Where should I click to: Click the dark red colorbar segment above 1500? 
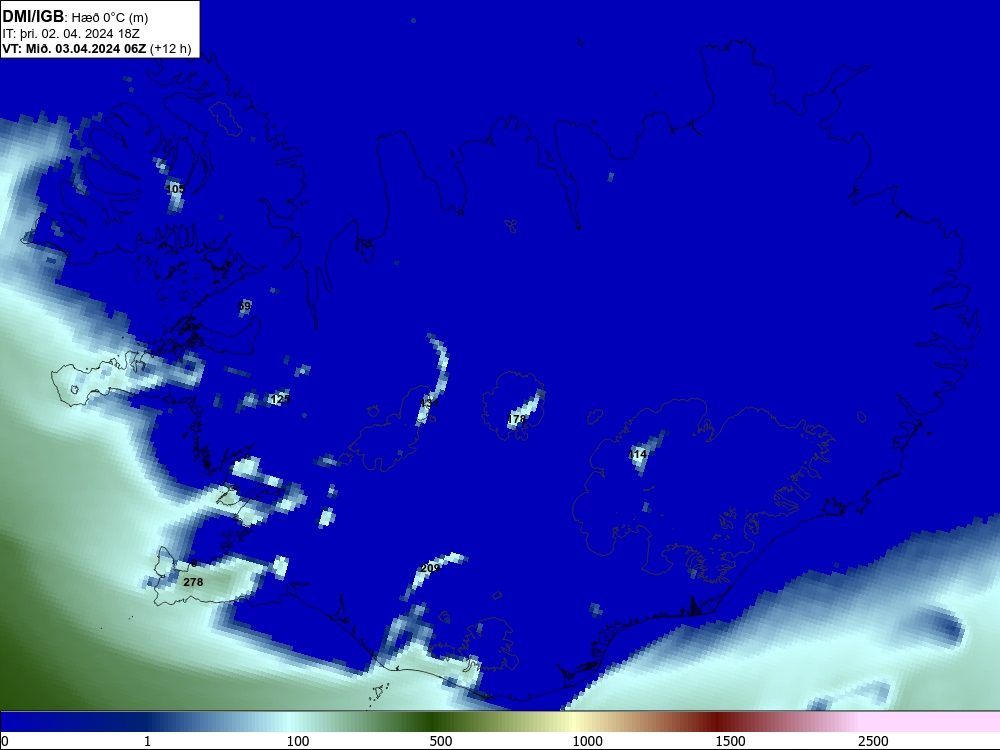tap(719, 722)
